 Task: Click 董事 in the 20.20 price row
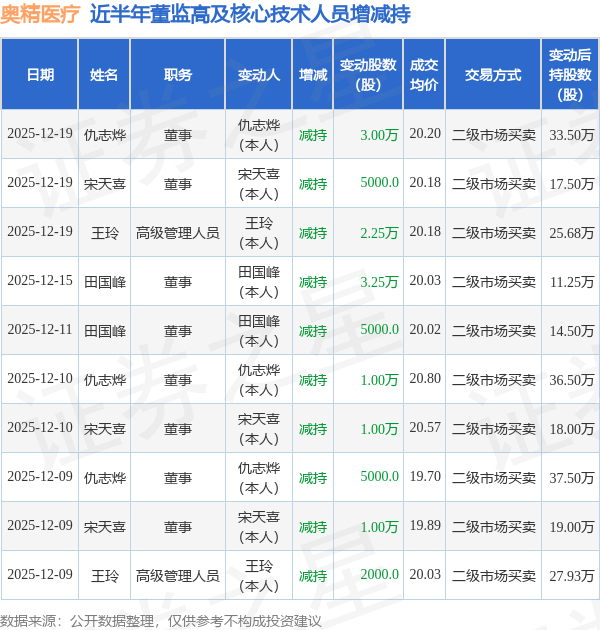[x=178, y=135]
